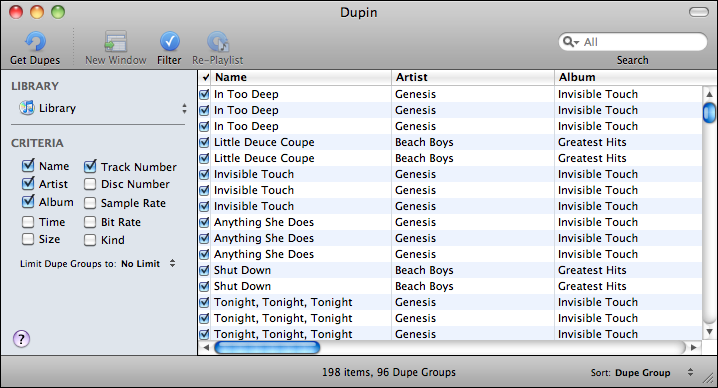Open the help question mark button
Viewport: 718px width, 388px height.
pos(21,339)
